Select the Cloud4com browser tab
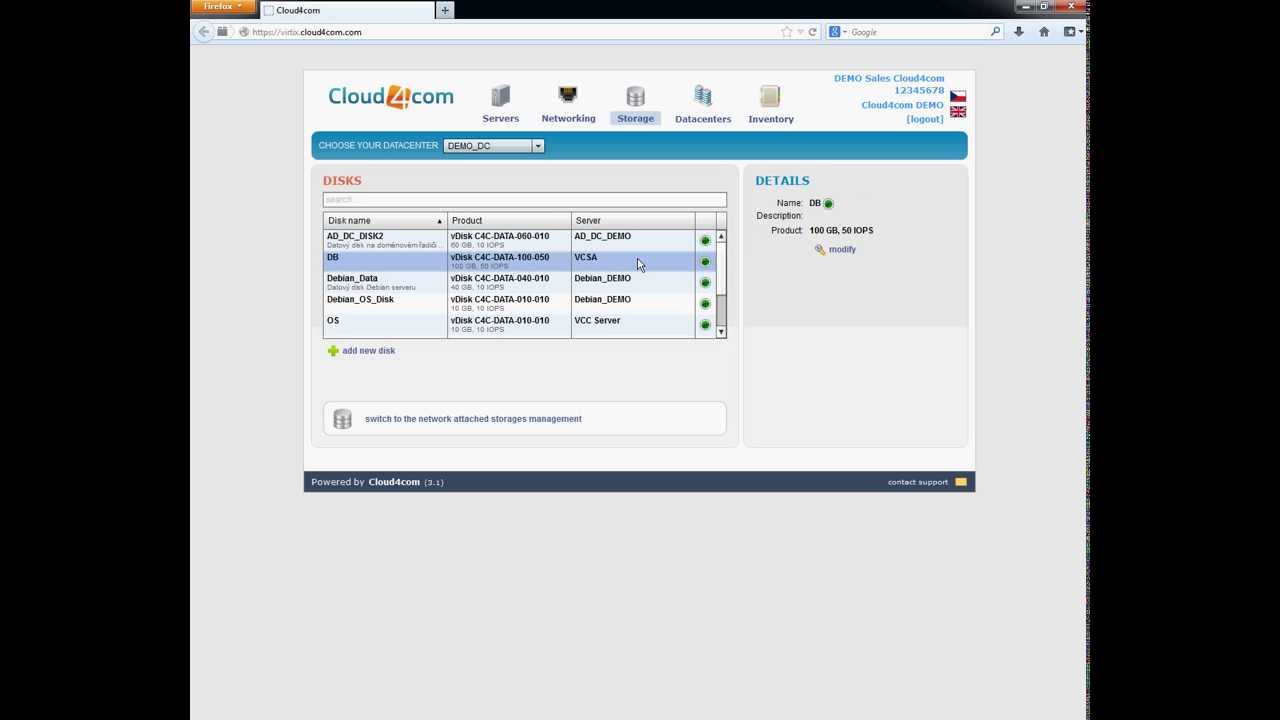The width and height of the screenshot is (1280, 720). click(347, 10)
